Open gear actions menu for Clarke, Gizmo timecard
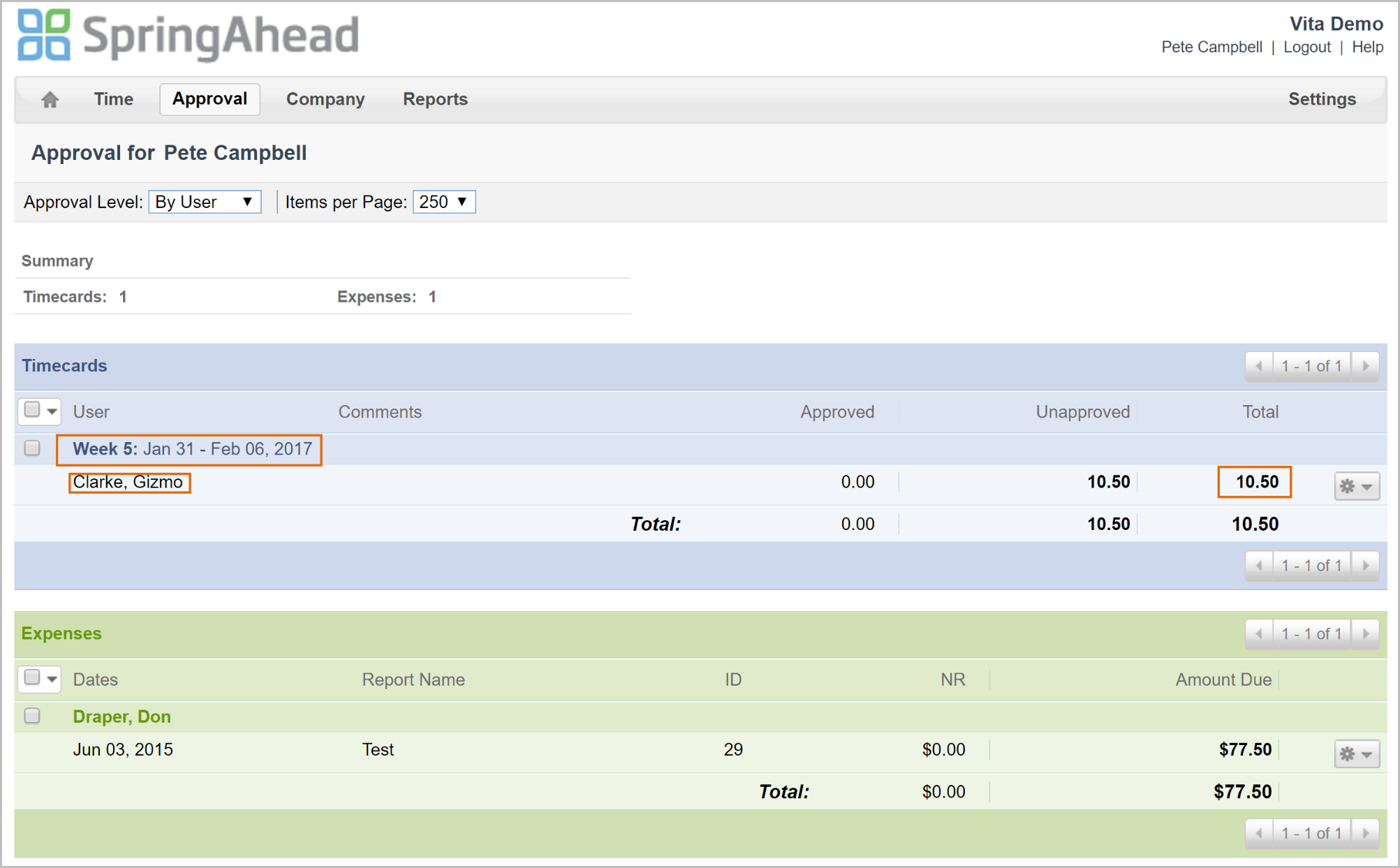This screenshot has height=868, width=1400. pyautogui.click(x=1356, y=486)
